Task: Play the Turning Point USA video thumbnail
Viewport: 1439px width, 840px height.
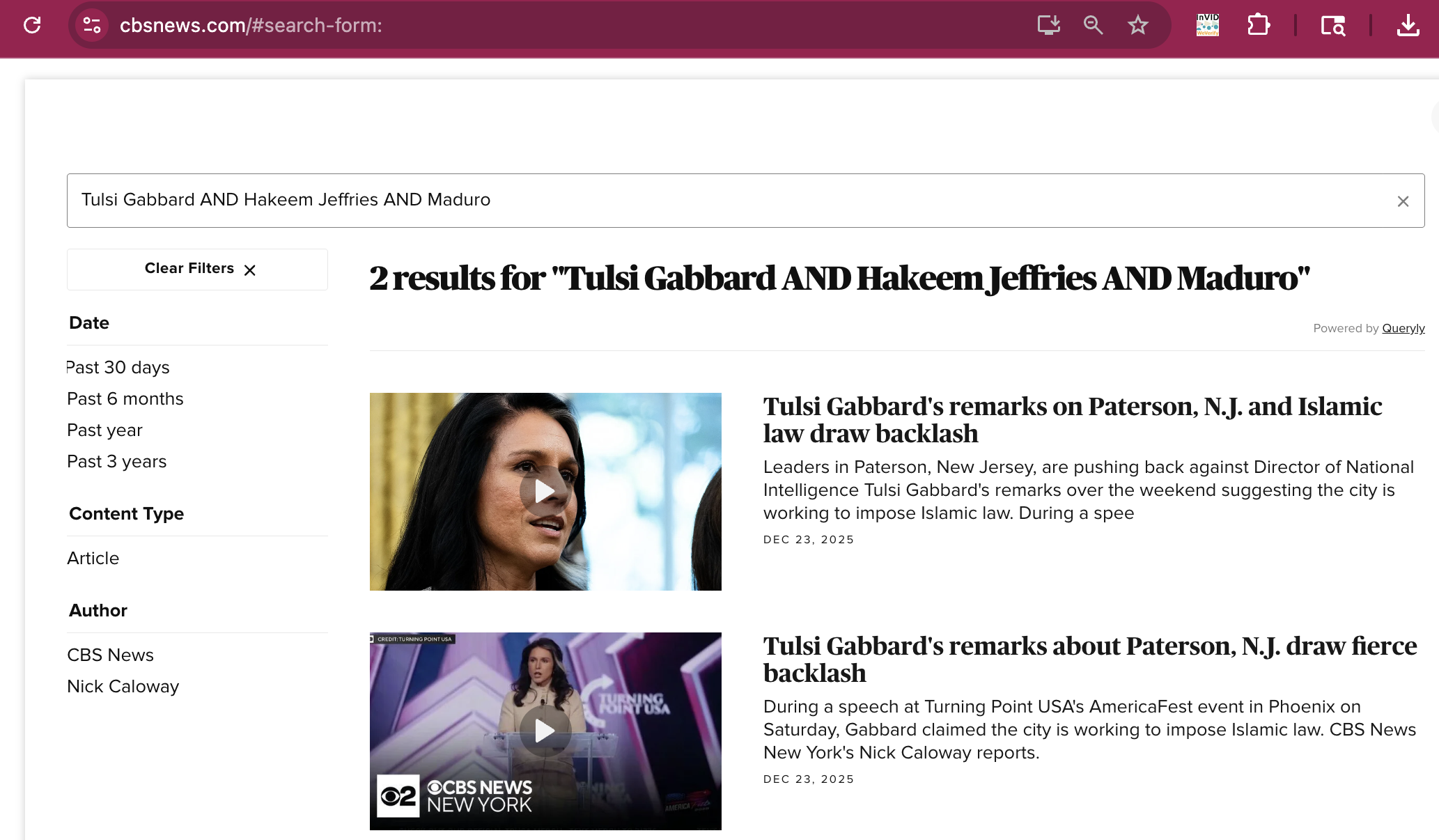Action: 545,731
